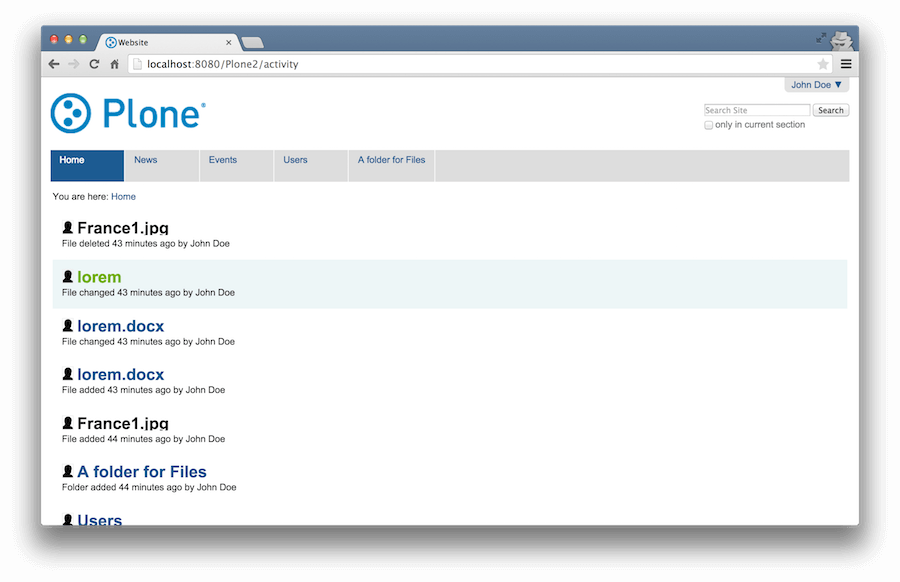Click the Search button

pos(831,110)
